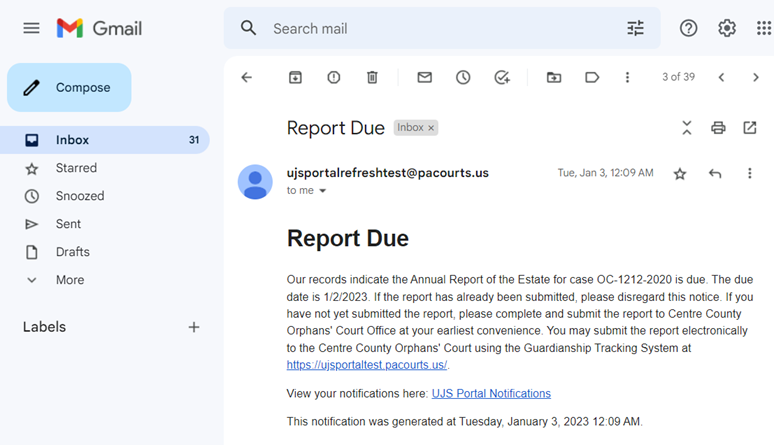Screen dimensions: 774x445
Task: Delete the Report Due email
Action: click(372, 77)
